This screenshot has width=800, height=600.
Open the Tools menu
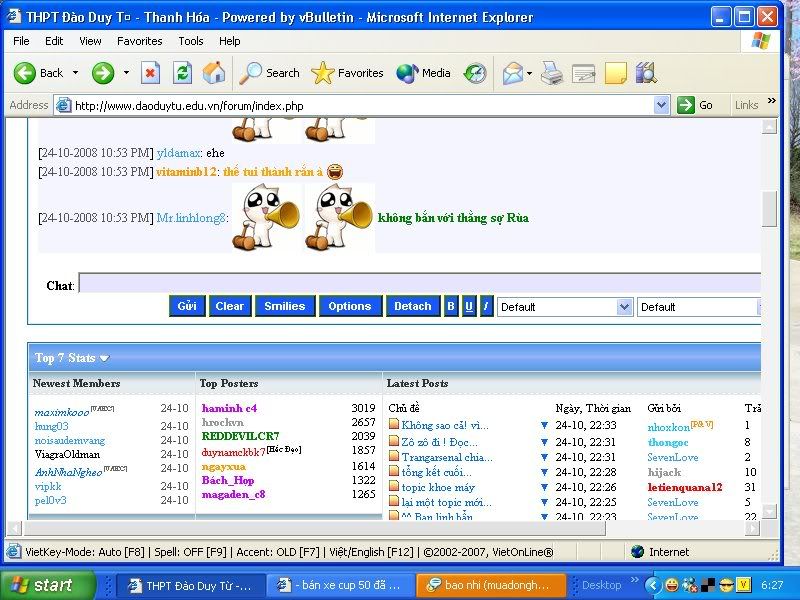coord(190,41)
